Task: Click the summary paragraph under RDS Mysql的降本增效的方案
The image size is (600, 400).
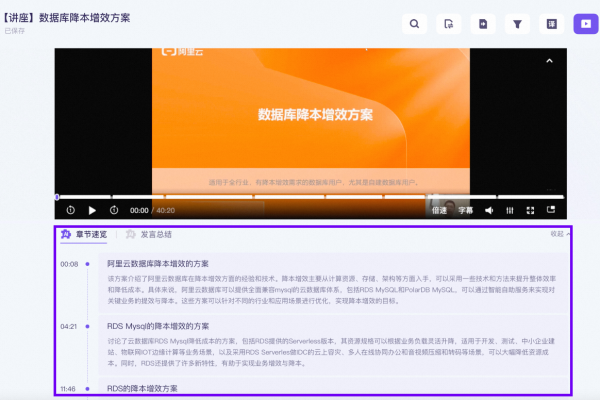Action: (331, 352)
